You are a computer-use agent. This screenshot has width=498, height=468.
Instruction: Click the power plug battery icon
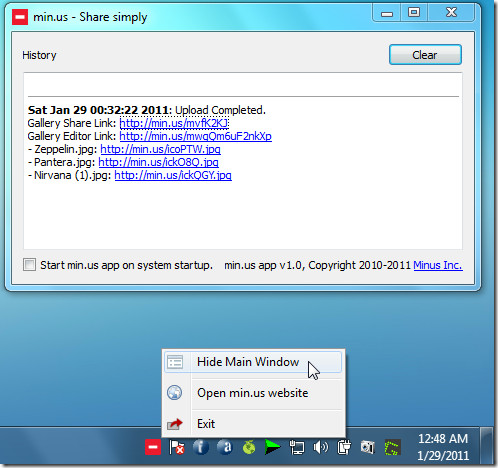coord(344,447)
